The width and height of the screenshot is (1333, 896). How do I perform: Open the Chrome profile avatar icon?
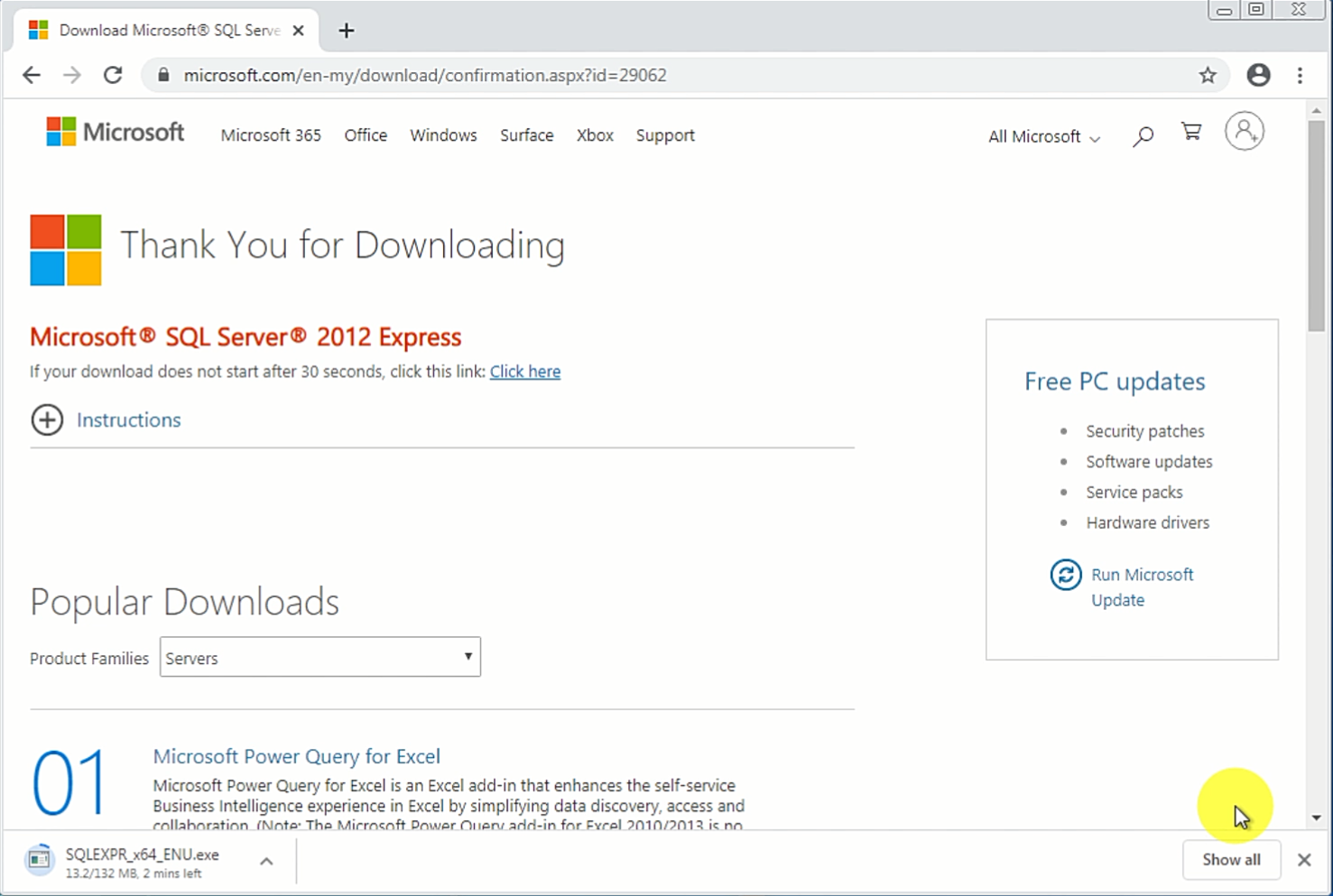click(x=1258, y=75)
